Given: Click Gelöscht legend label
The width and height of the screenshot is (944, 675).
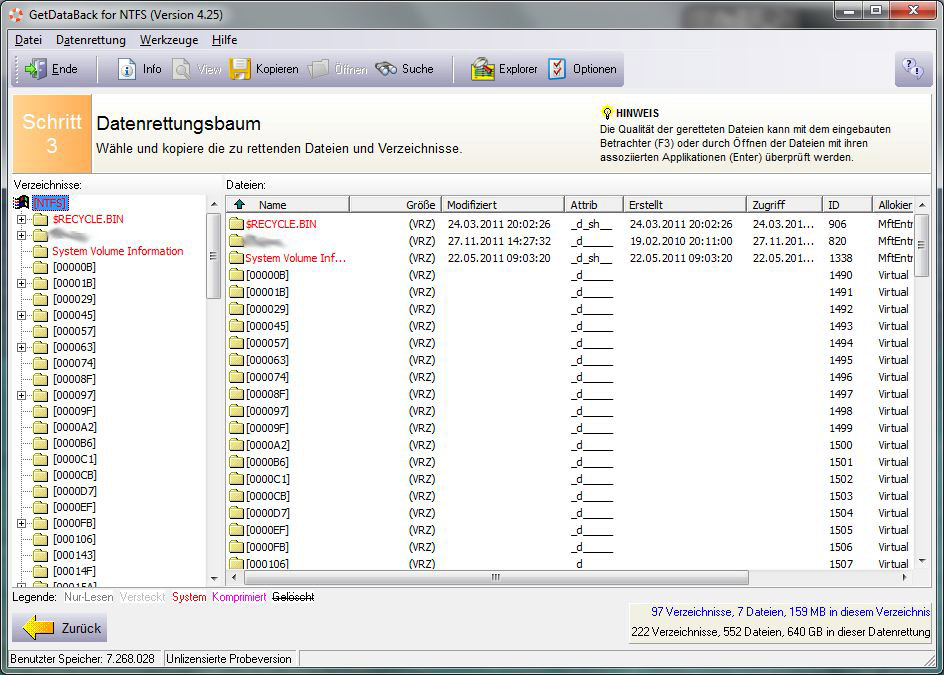Looking at the screenshot, I should point(293,597).
